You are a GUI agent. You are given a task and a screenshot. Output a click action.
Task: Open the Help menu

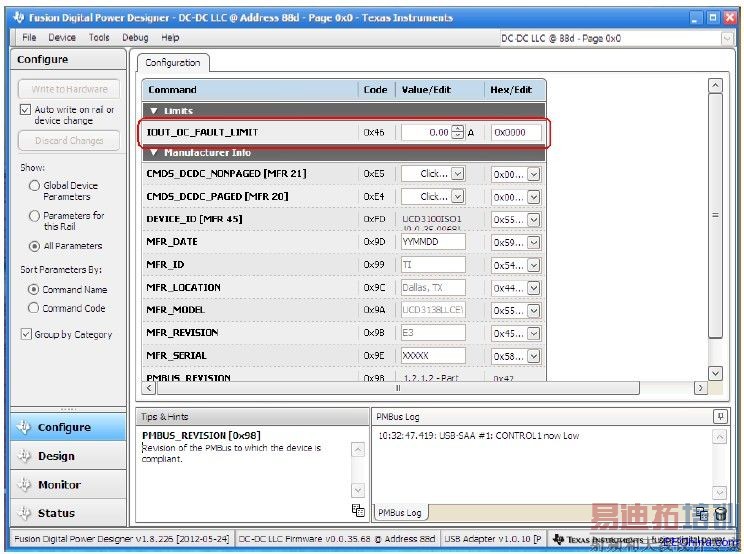tap(170, 37)
